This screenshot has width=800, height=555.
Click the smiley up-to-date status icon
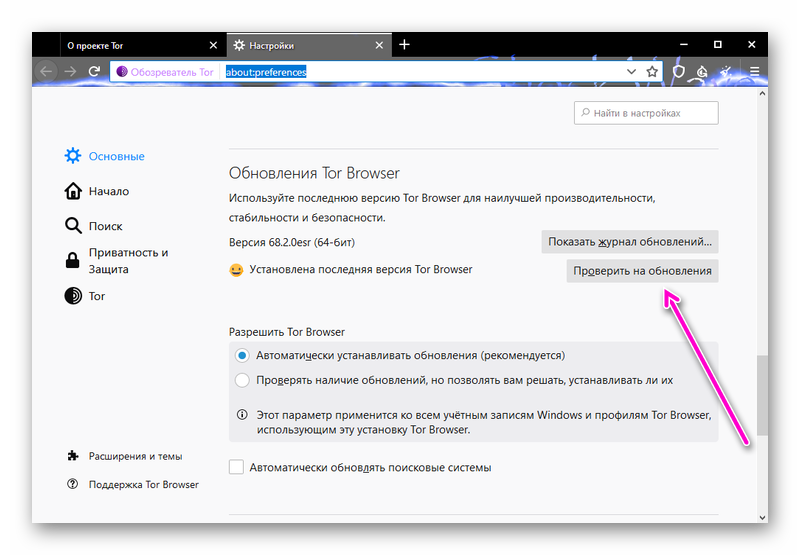[236, 270]
